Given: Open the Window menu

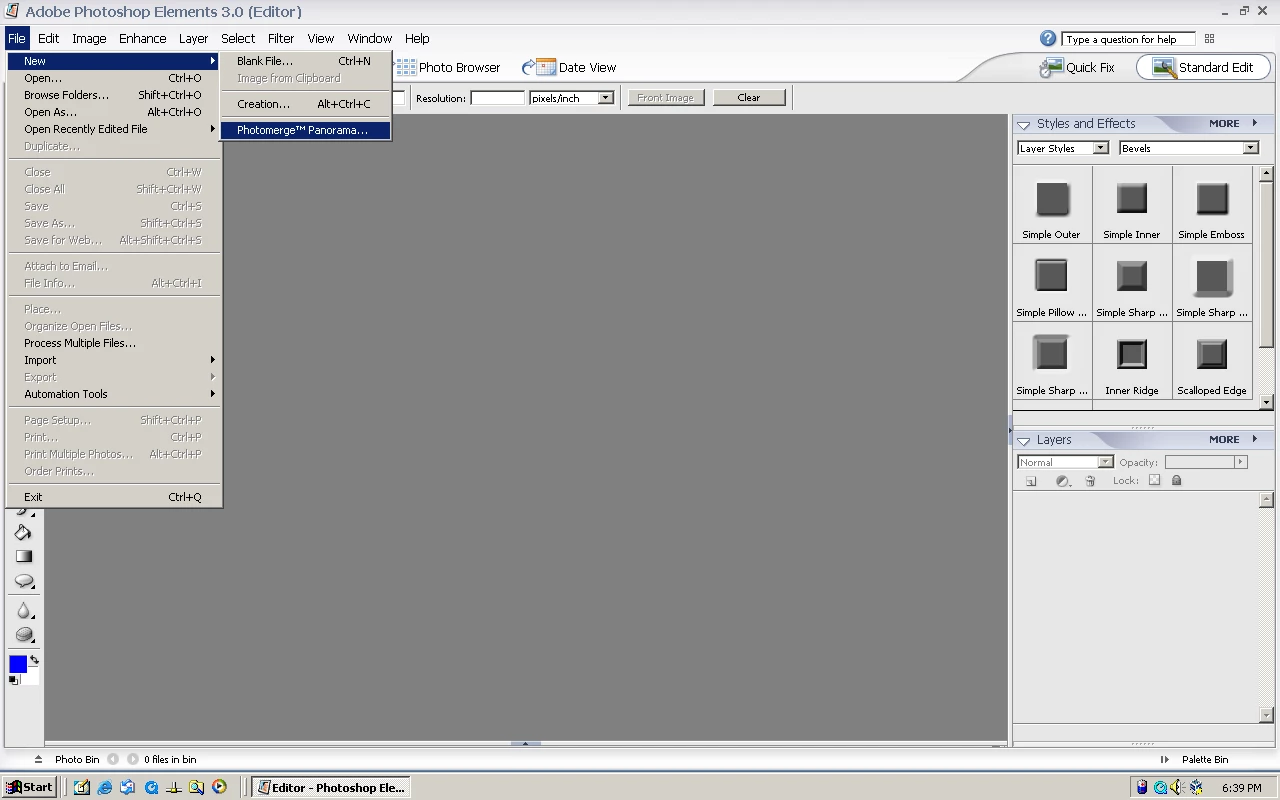Looking at the screenshot, I should [369, 38].
